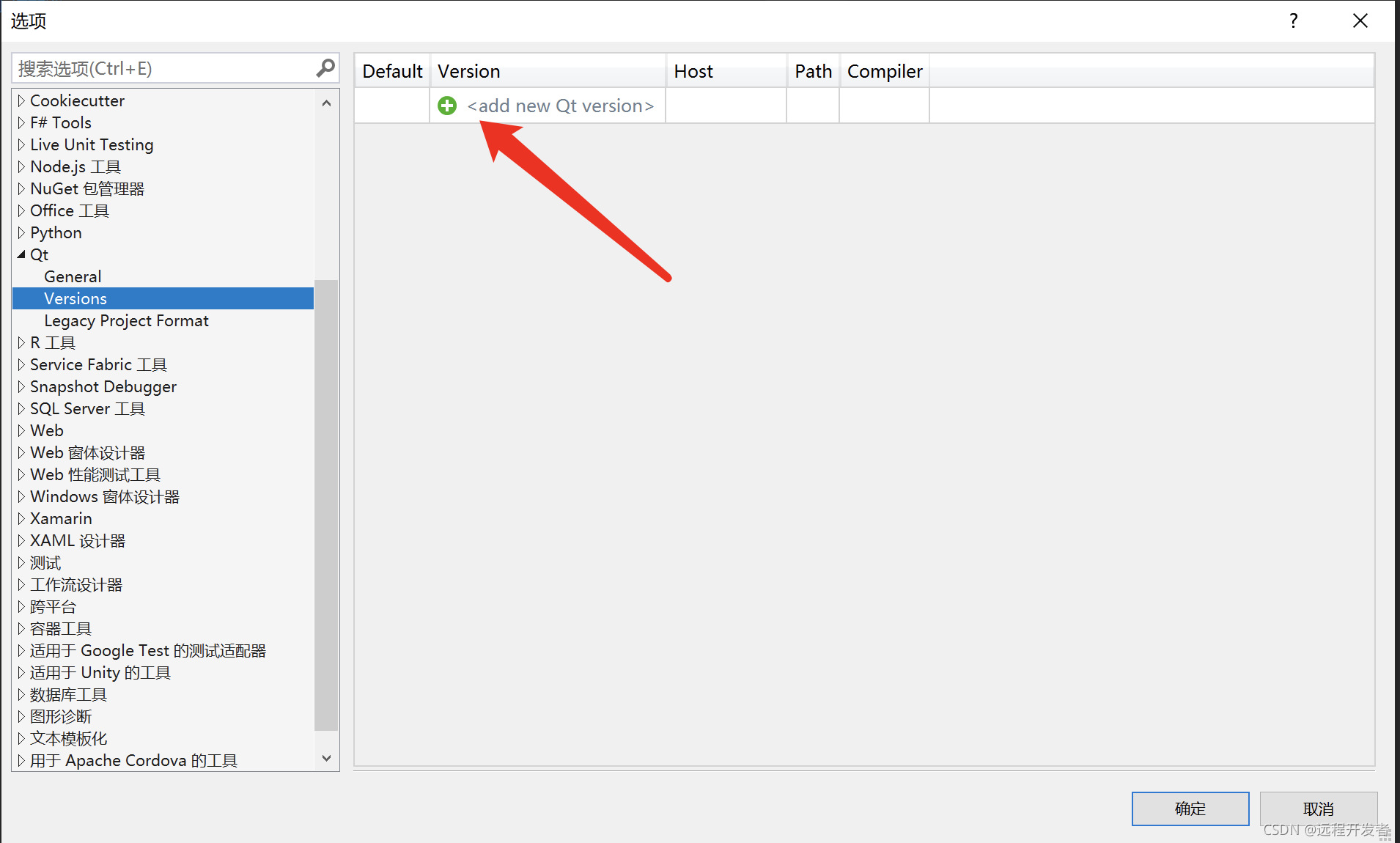The width and height of the screenshot is (1400, 843).
Task: Click the Path column header
Action: (x=813, y=71)
